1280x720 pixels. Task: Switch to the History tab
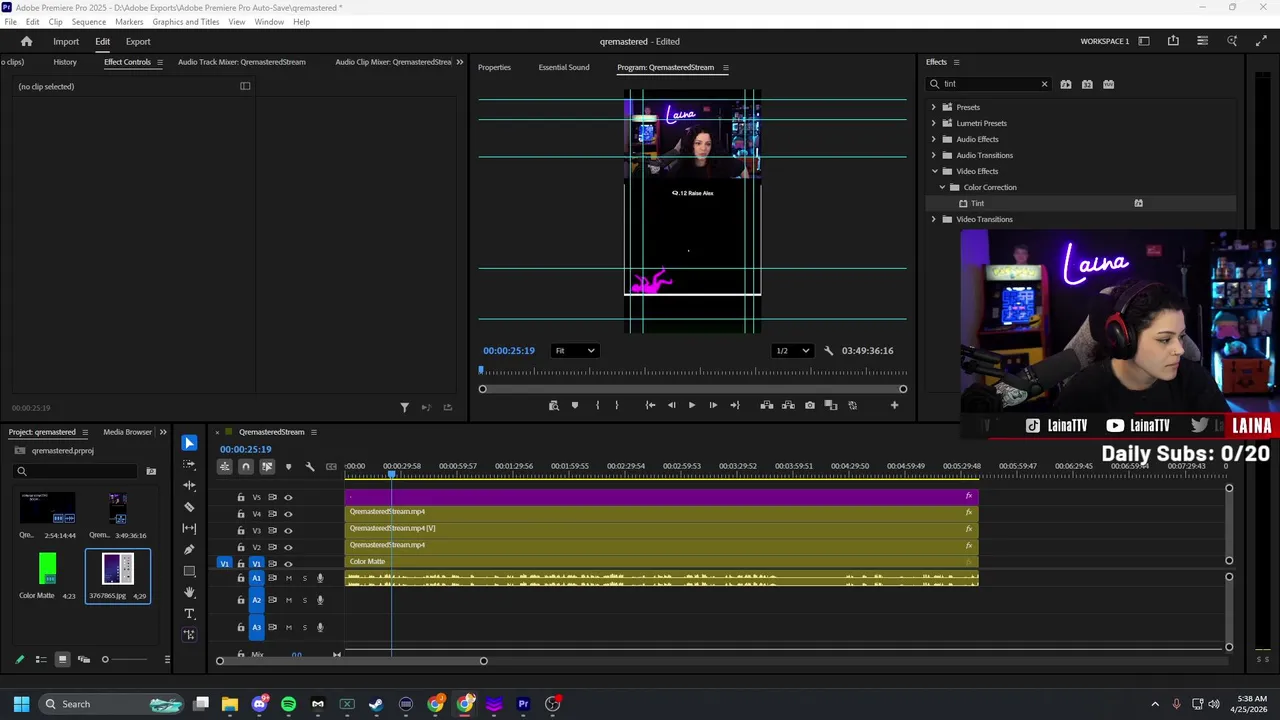tap(65, 62)
